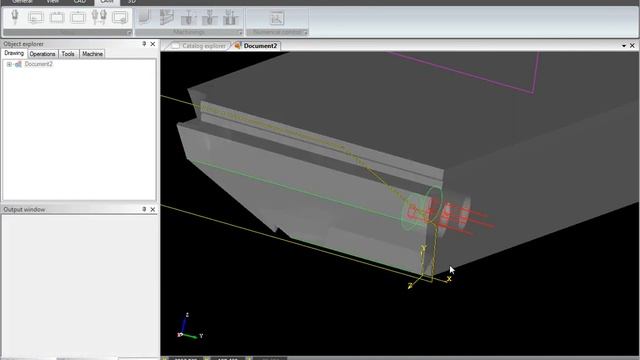
Task: Open the CAD ribbon tab
Action: click(80, 2)
